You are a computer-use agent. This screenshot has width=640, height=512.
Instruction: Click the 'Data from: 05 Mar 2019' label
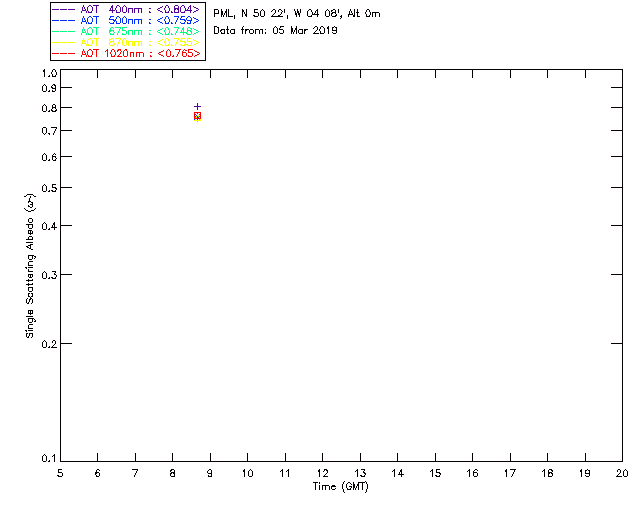276,31
